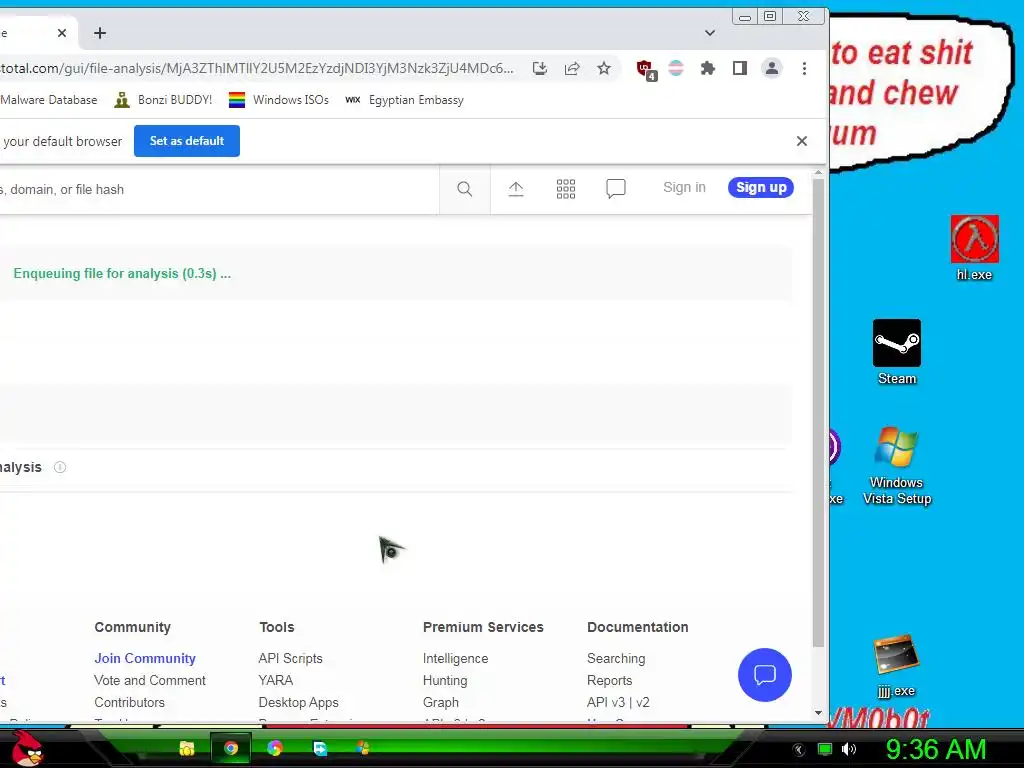Screen dimensions: 1024x768
Task: Click the network monitor tray icon
Action: click(x=825, y=749)
